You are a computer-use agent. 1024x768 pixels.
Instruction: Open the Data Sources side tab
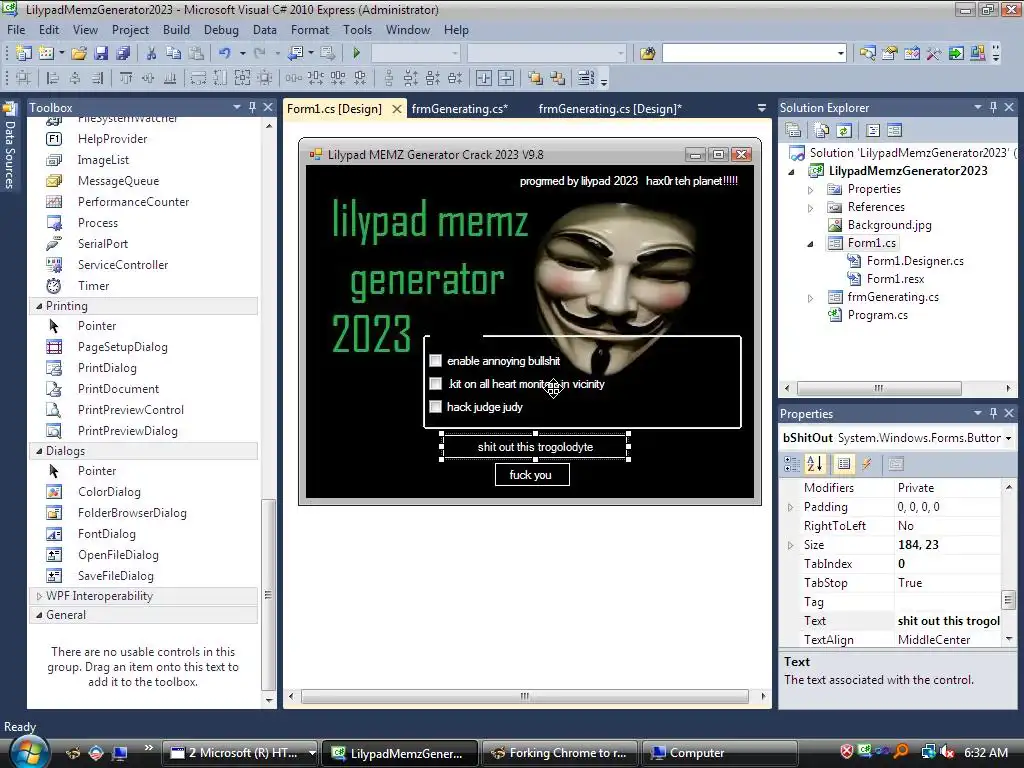click(10, 147)
